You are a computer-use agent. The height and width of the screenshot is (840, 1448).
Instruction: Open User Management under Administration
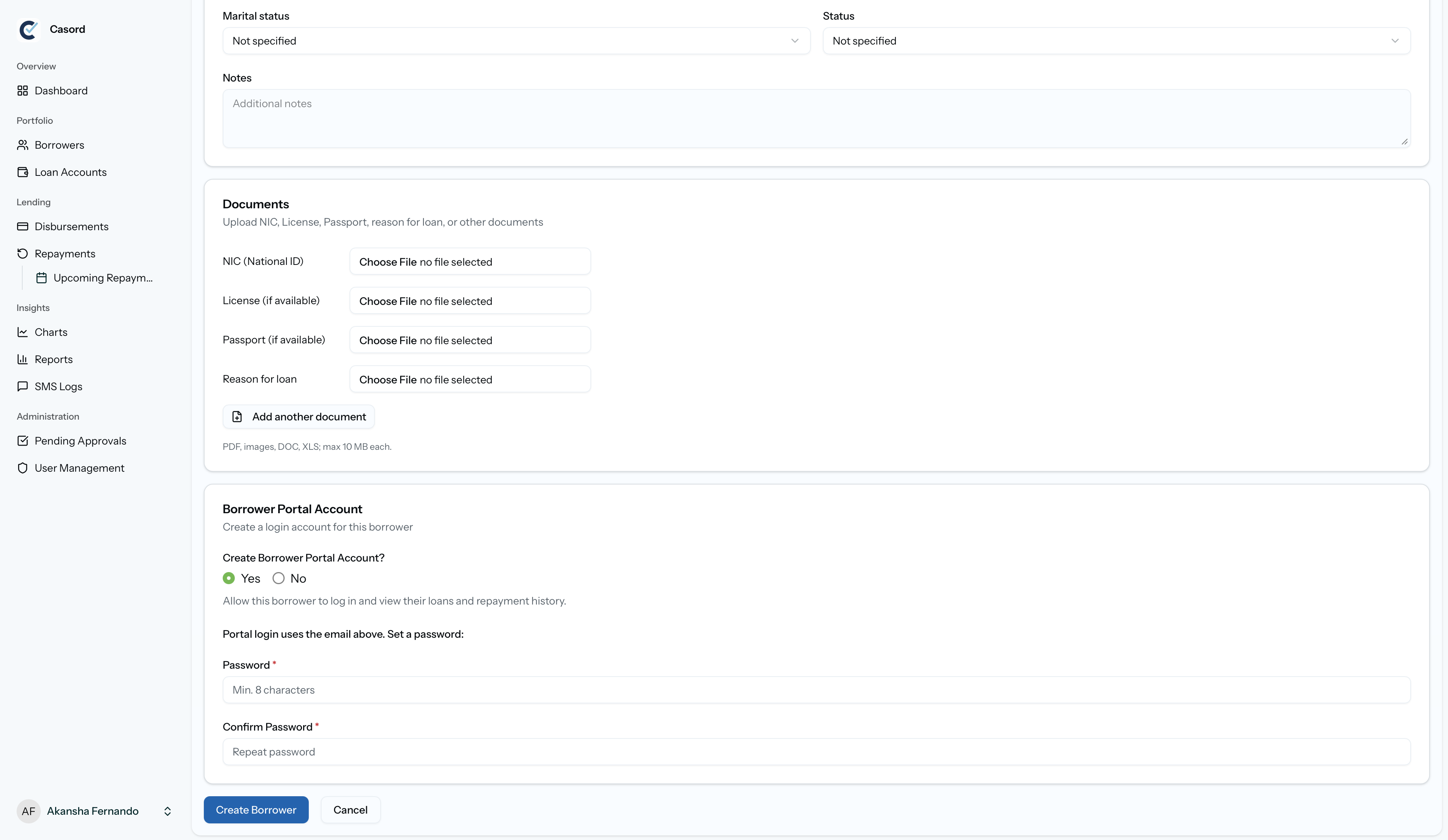pyautogui.click(x=79, y=468)
